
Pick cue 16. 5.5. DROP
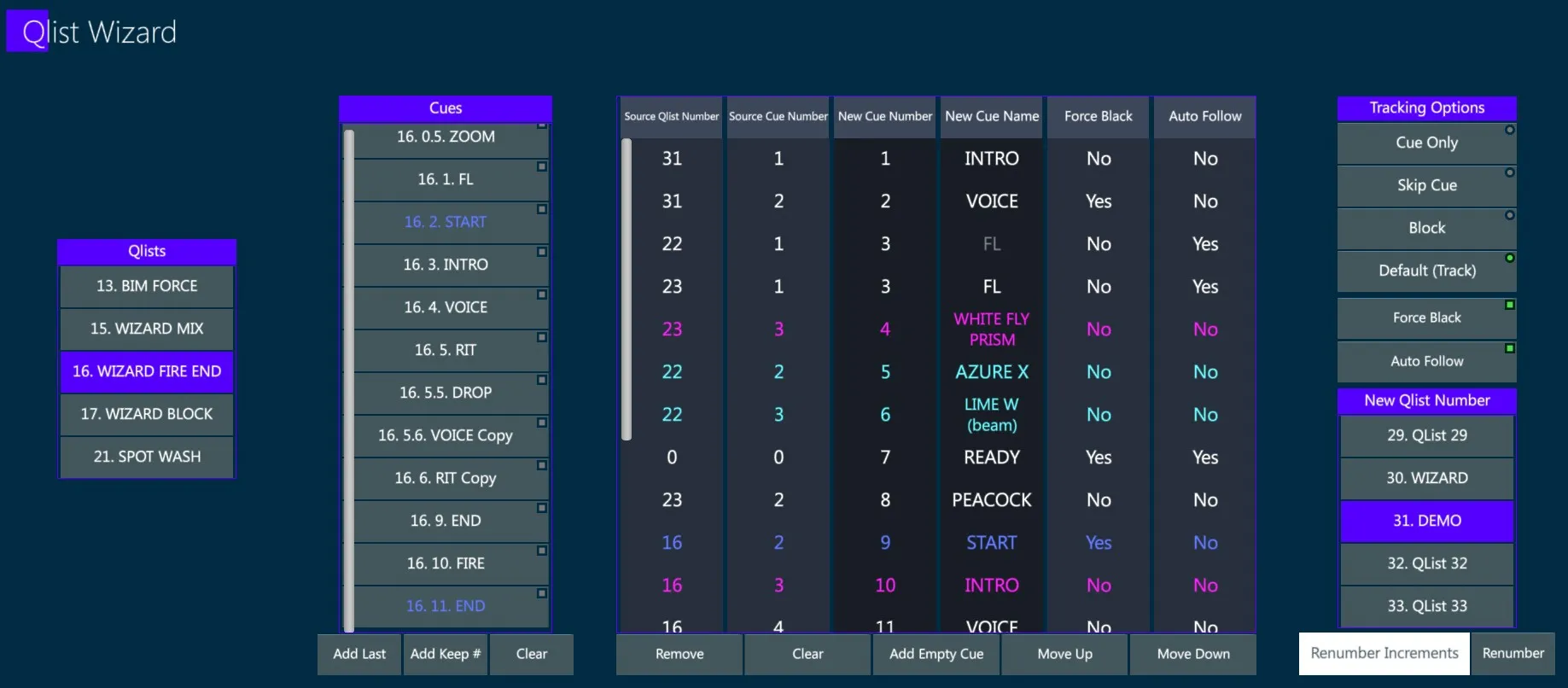[451, 394]
